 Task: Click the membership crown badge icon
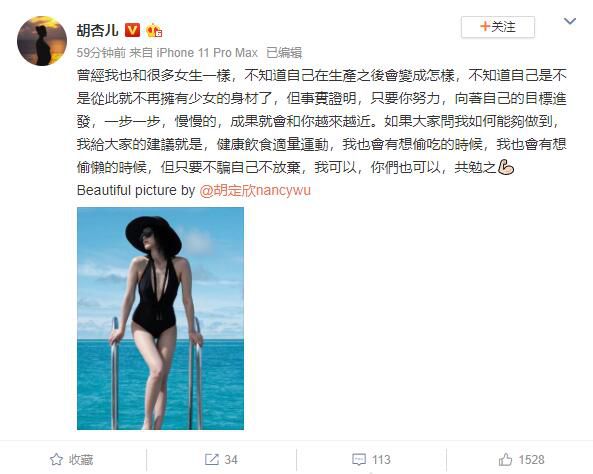click(154, 31)
